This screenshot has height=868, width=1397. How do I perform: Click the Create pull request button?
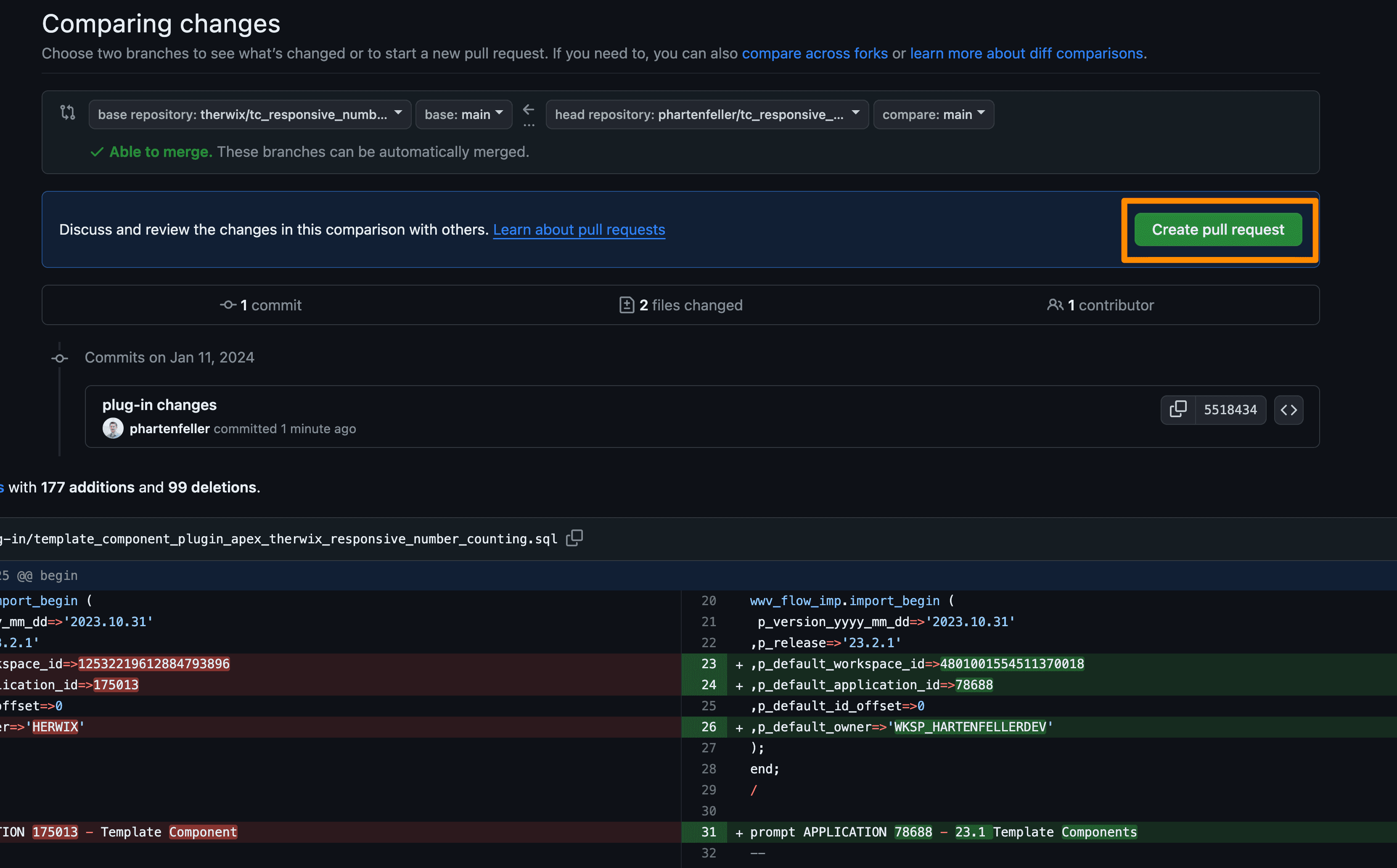coord(1218,229)
